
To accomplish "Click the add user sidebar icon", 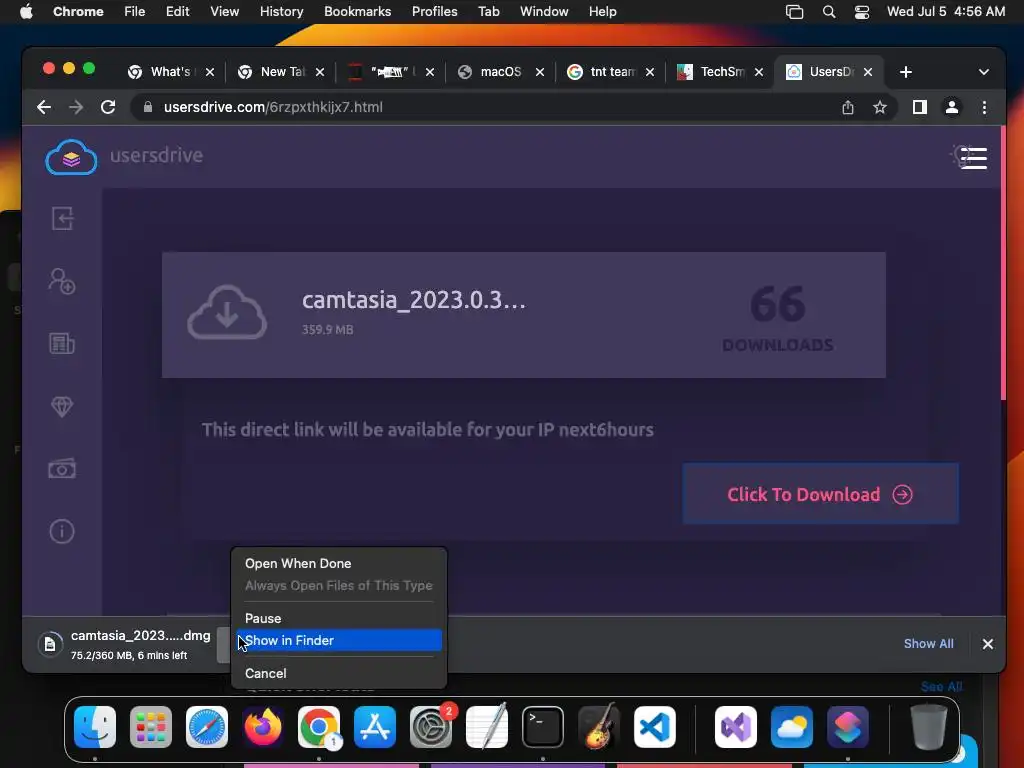I will (62, 281).
